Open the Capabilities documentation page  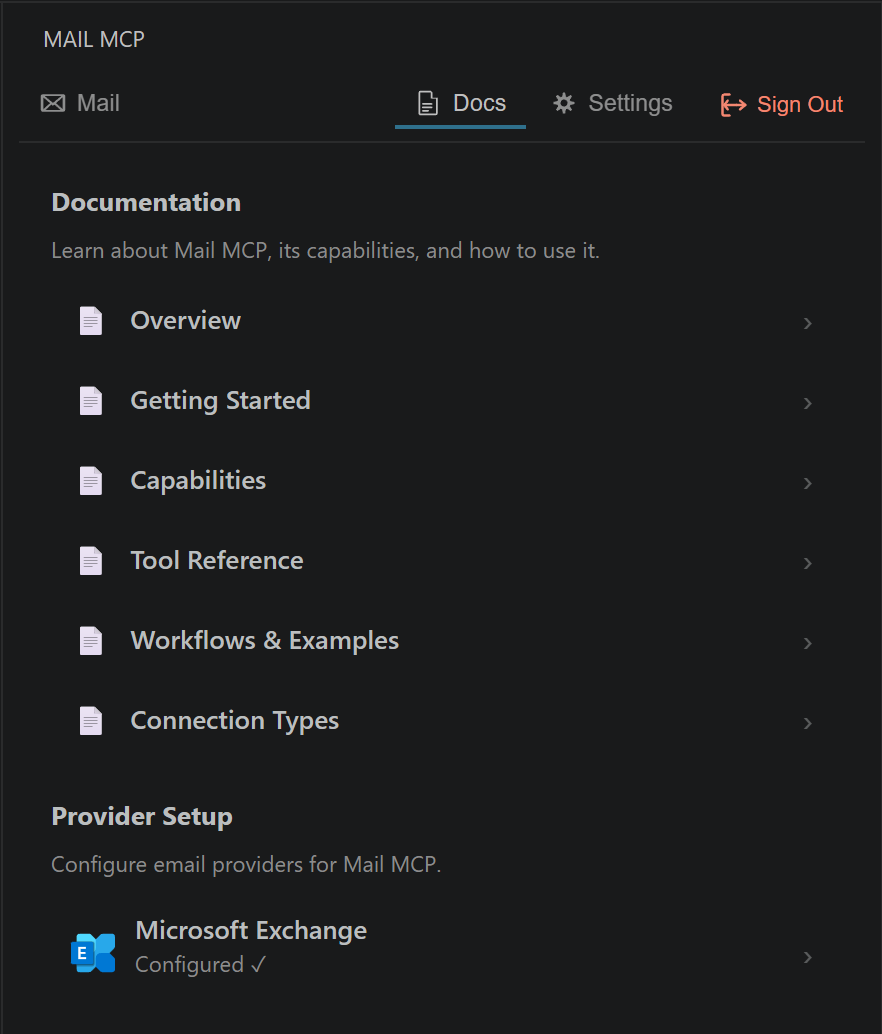tap(197, 480)
